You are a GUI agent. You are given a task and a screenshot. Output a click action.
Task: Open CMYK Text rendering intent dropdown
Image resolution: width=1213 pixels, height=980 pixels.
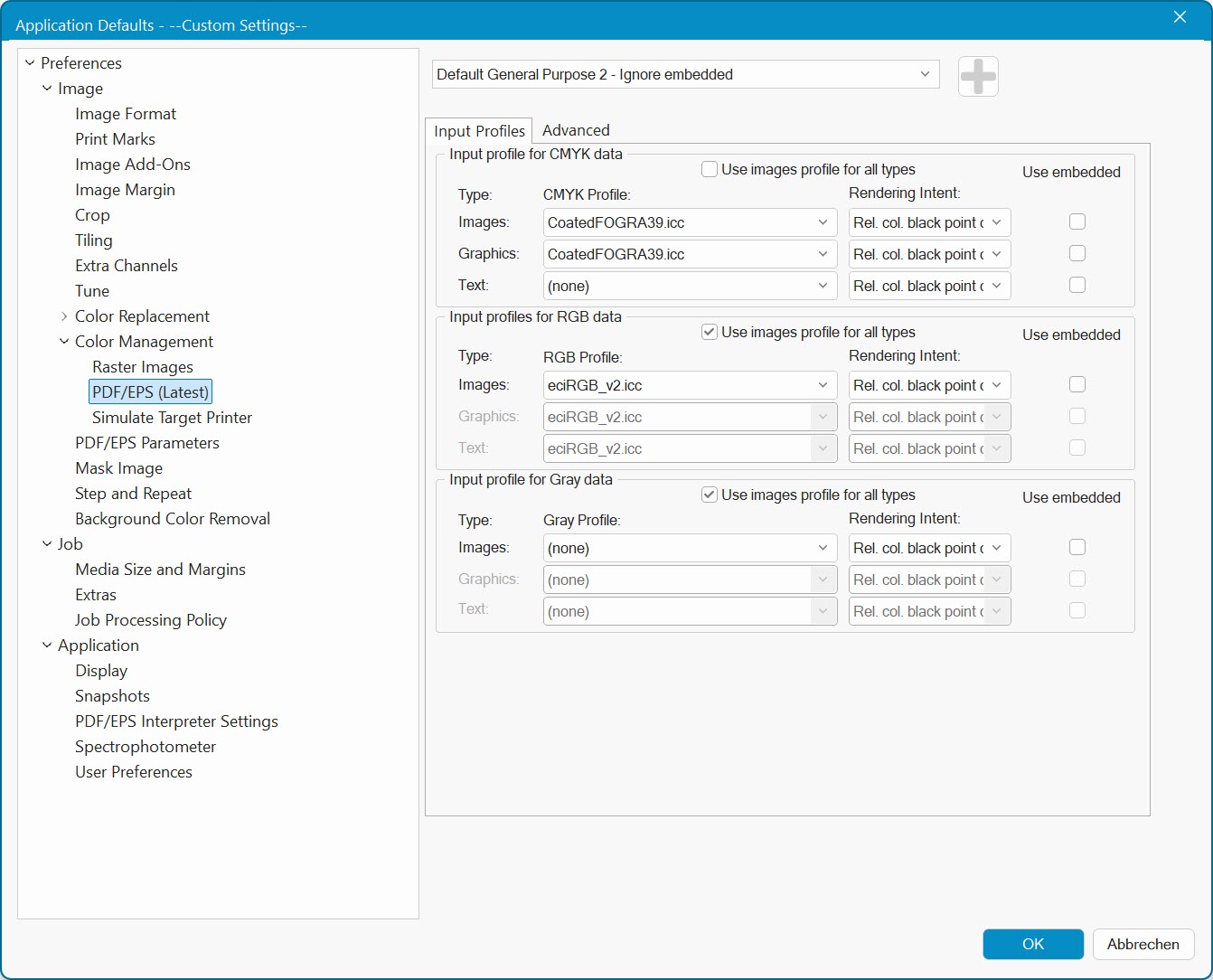pyautogui.click(x=928, y=286)
